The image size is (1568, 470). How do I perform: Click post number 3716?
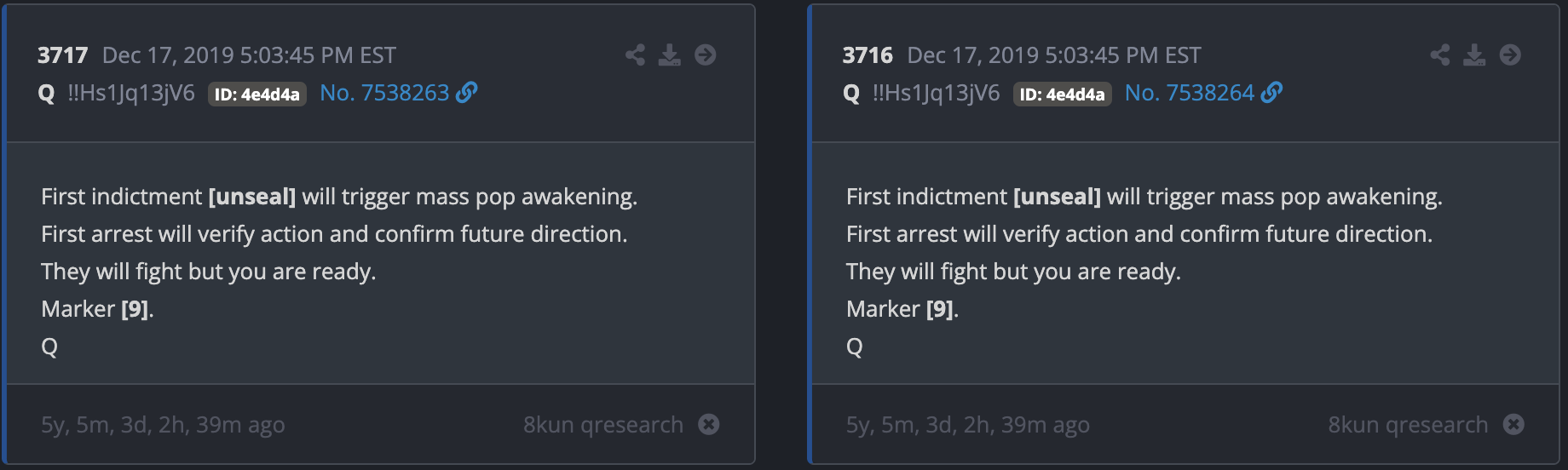pos(868,55)
